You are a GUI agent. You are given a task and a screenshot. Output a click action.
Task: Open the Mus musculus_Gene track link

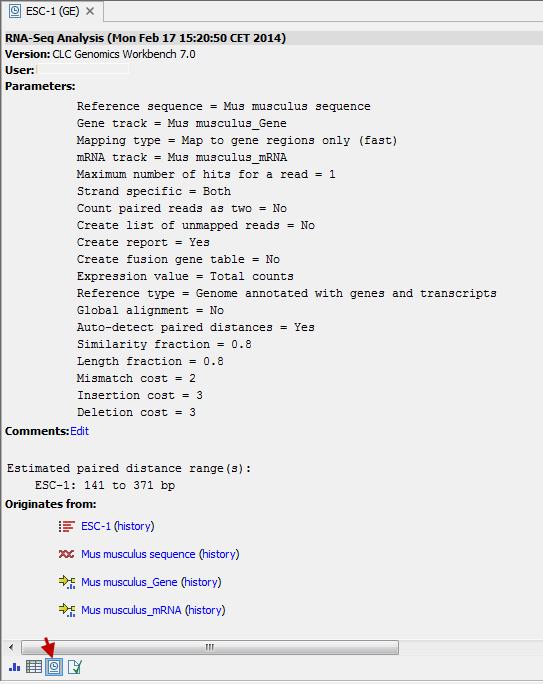[x=129, y=582]
